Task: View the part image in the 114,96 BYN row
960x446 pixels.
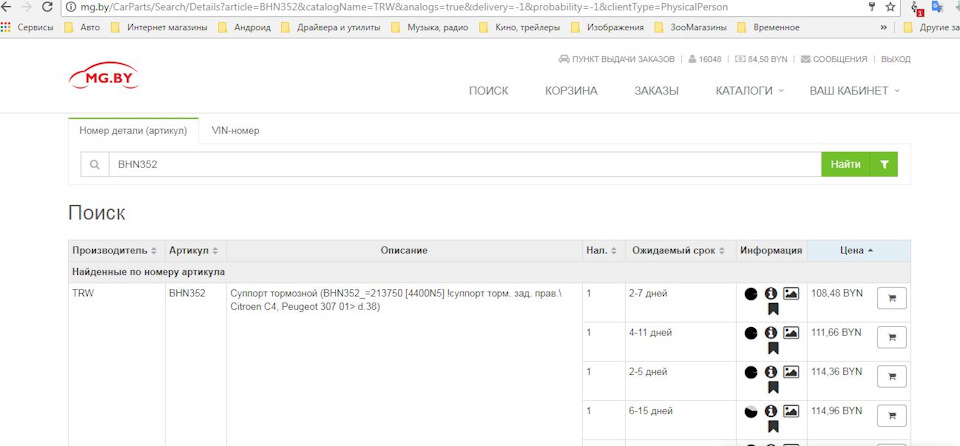Action: tap(791, 411)
